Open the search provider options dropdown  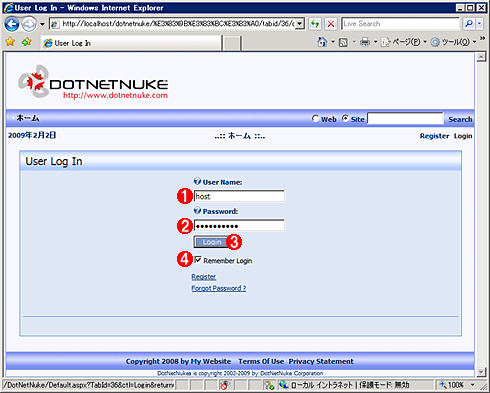point(479,24)
